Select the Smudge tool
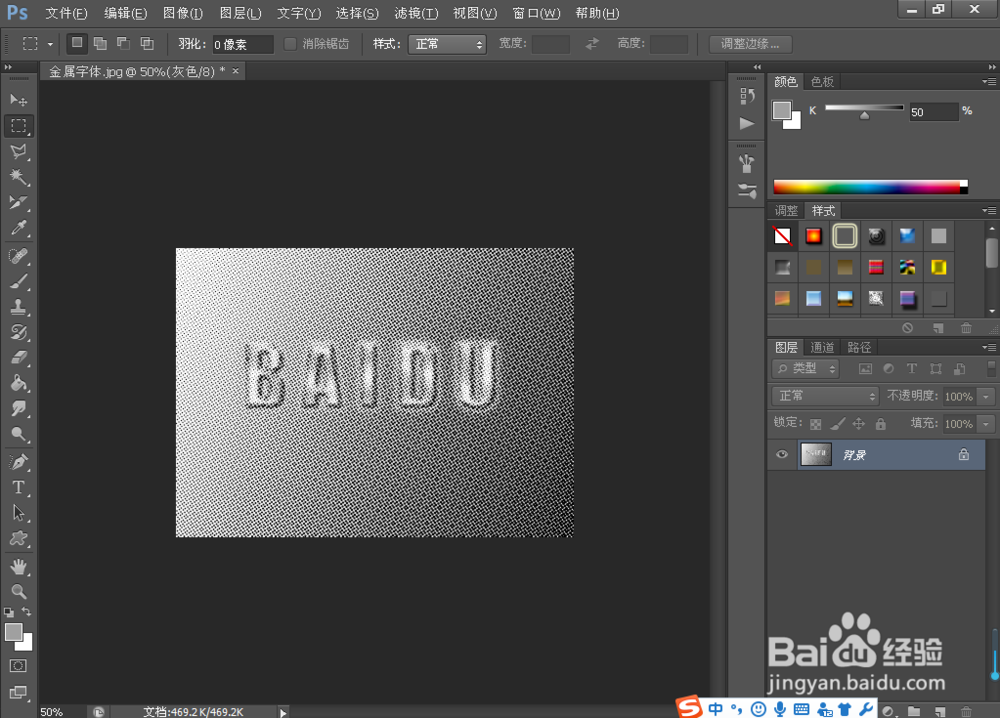Screen dimensions: 1000x718 coord(18,409)
